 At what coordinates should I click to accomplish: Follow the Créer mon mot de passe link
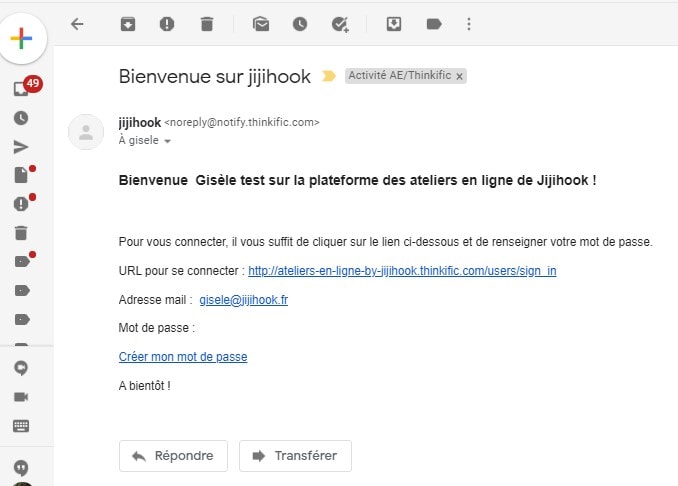click(x=183, y=357)
